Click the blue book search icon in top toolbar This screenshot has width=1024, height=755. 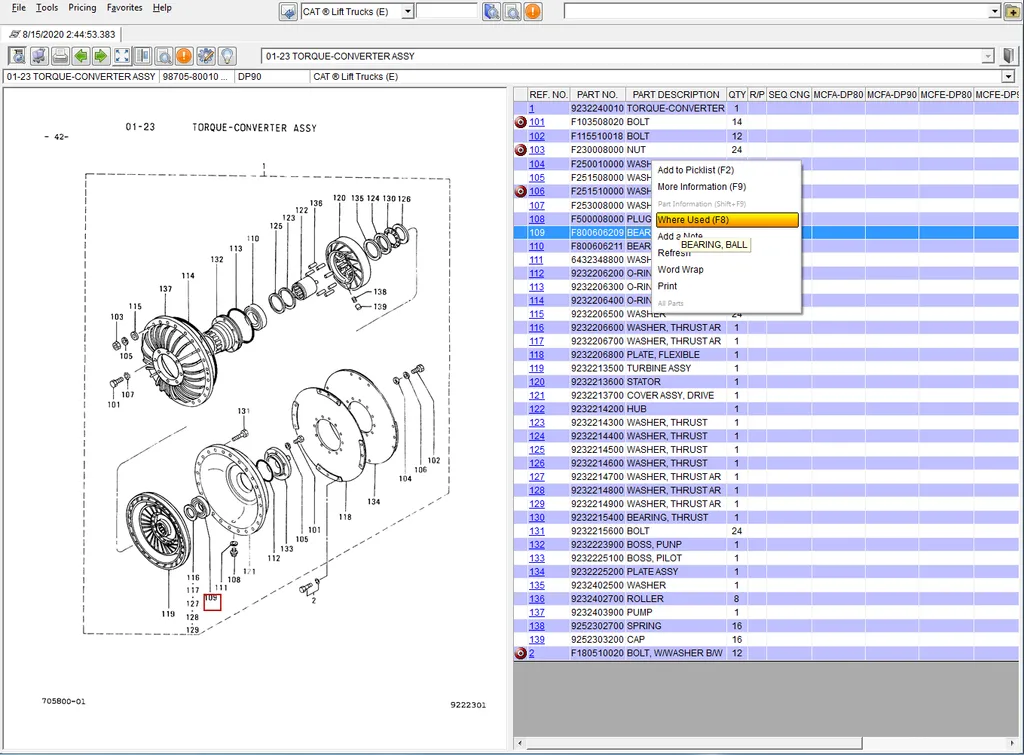tap(491, 12)
